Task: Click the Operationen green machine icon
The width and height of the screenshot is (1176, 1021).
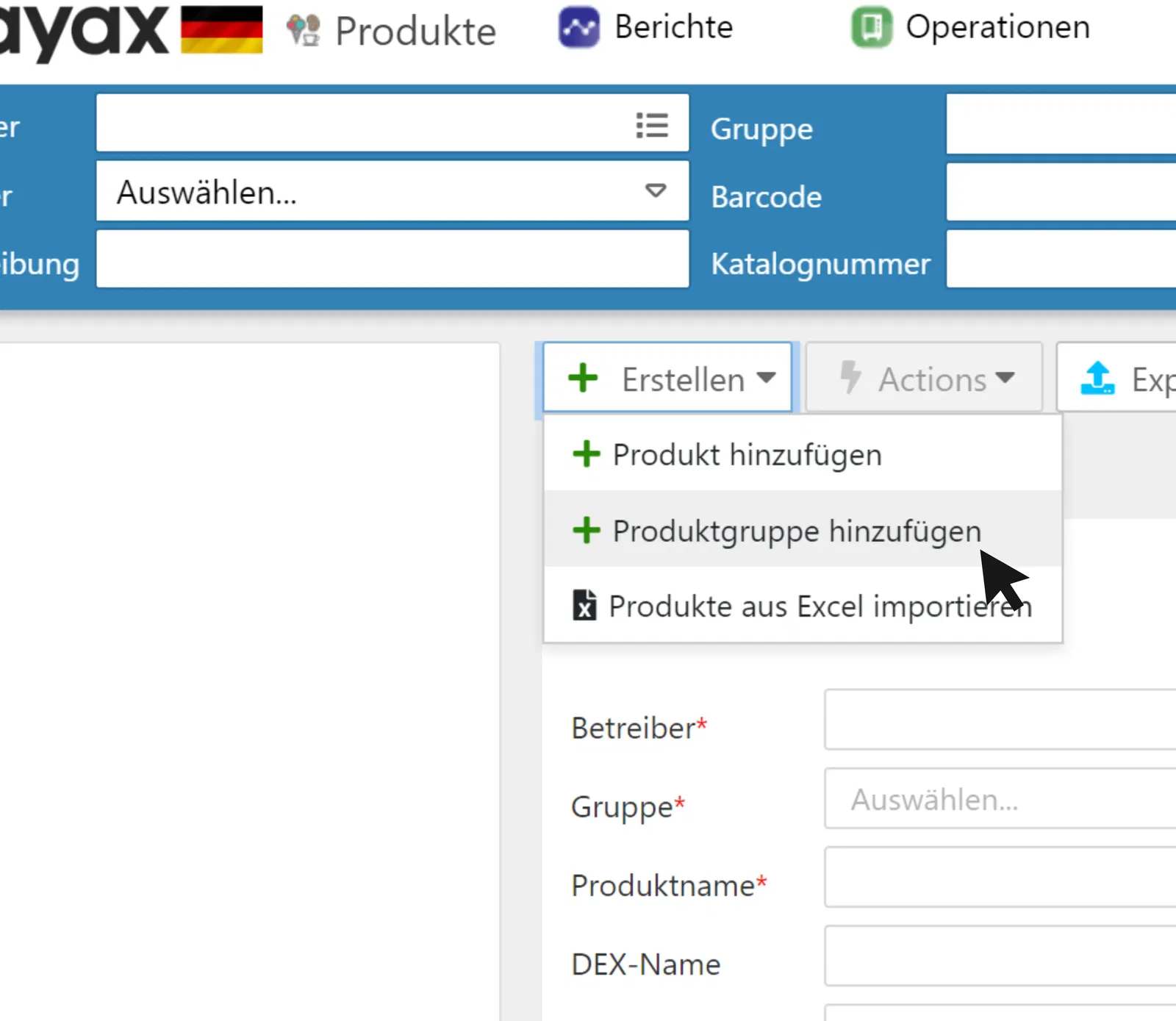Action: [x=871, y=28]
